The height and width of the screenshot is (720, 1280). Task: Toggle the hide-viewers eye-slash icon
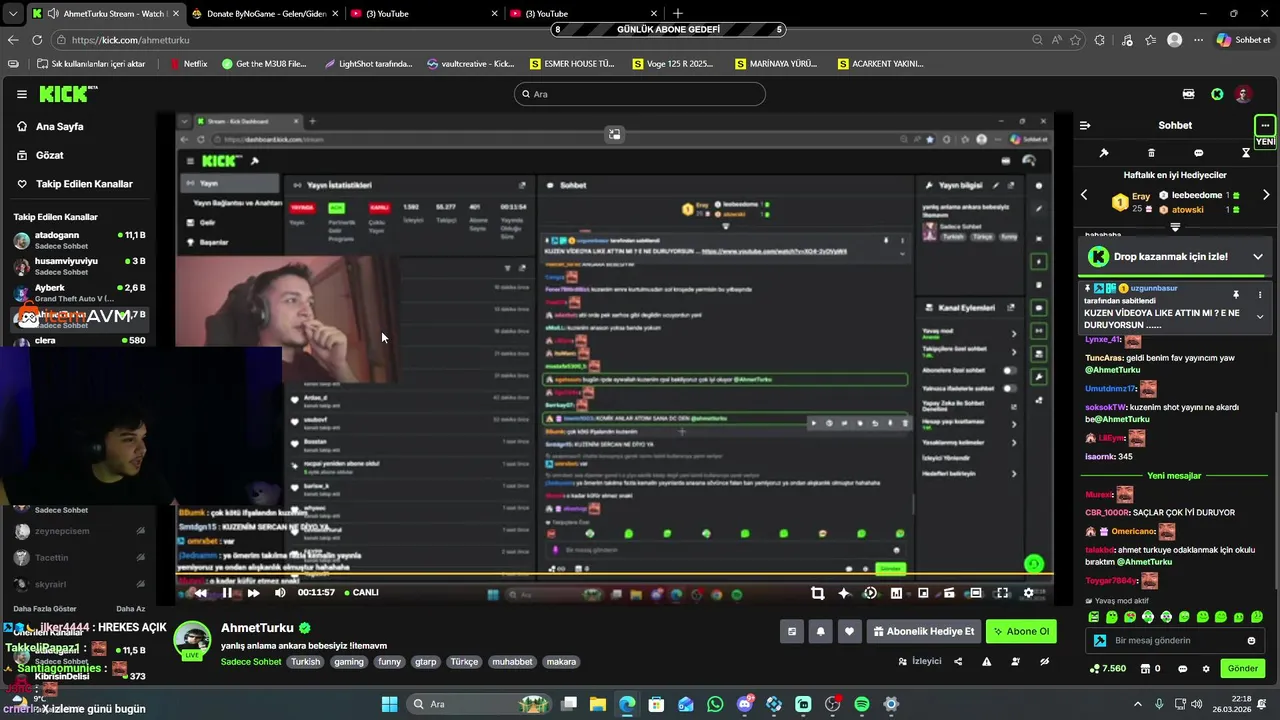tap(1045, 661)
